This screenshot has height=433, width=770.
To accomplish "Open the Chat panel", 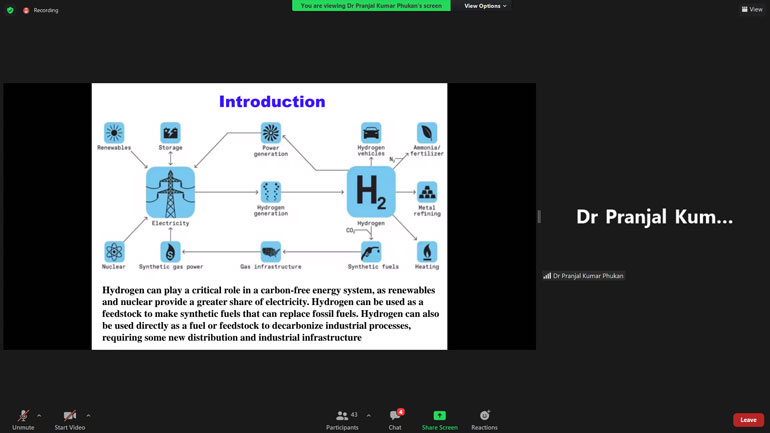I will point(395,418).
